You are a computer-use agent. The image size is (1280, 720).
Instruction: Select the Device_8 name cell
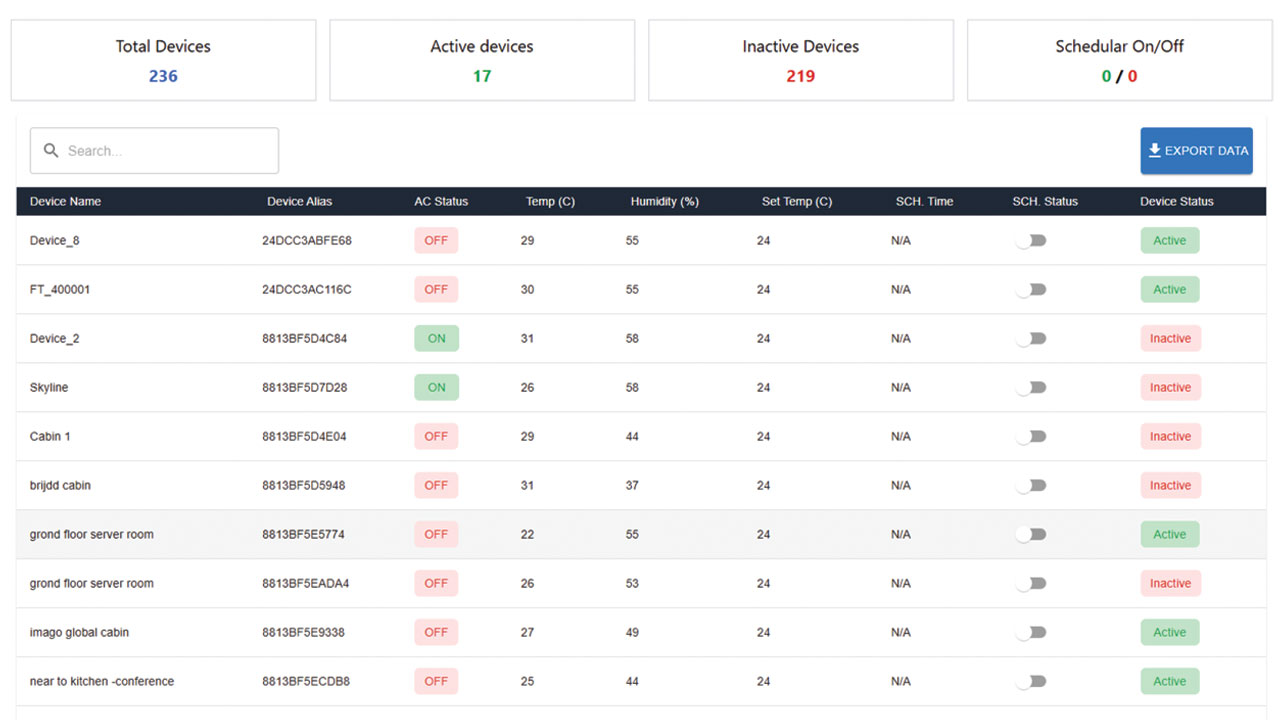54,241
